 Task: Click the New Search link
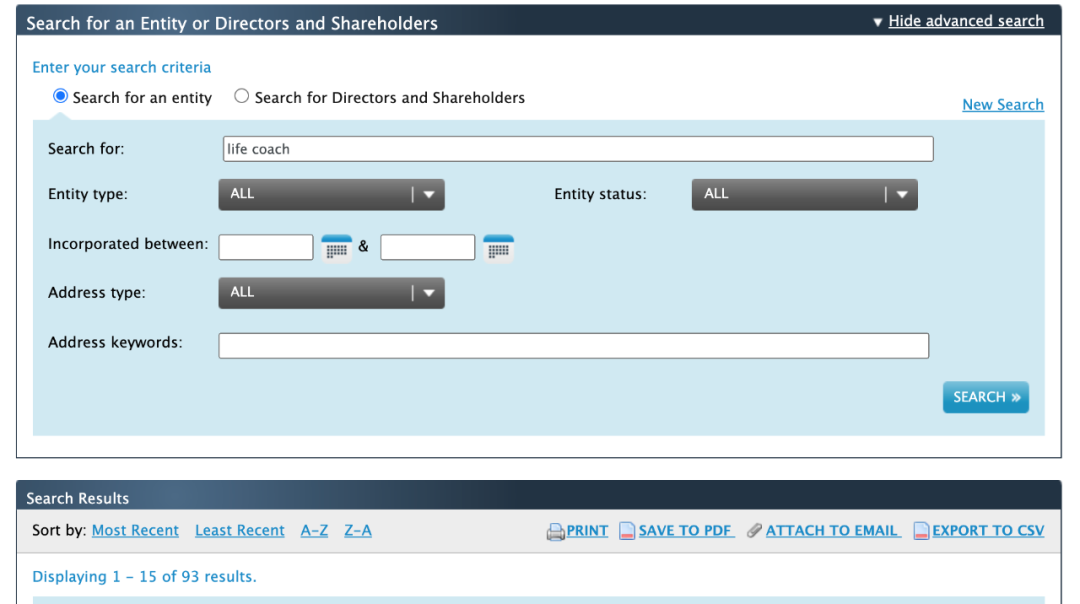pos(1003,105)
